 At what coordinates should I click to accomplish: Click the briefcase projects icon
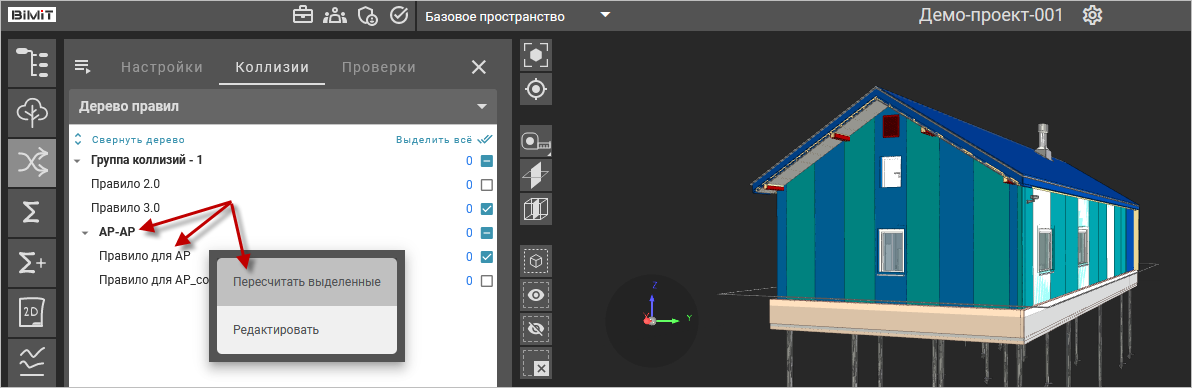tap(303, 15)
